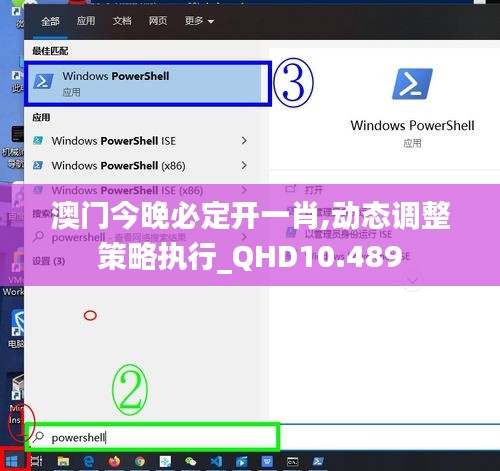The height and width of the screenshot is (471, 500).
Task: Switch to PowerShell taskbar icon
Action: (318, 462)
